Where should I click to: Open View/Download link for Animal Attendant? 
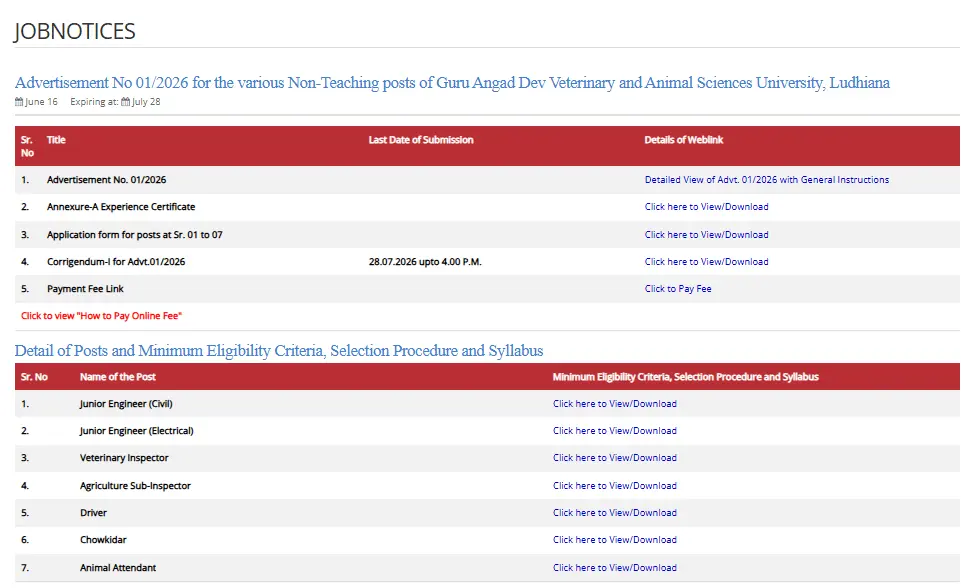click(x=615, y=568)
